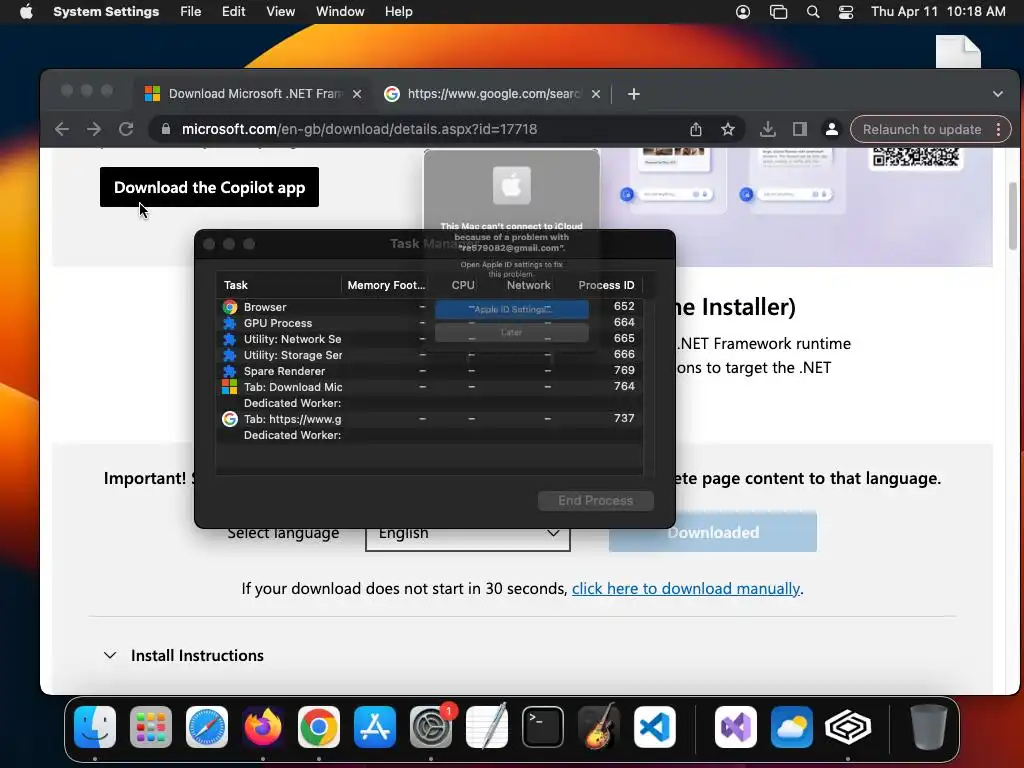This screenshot has width=1024, height=768.
Task: Select the Spare Renderer row
Action: (429, 371)
